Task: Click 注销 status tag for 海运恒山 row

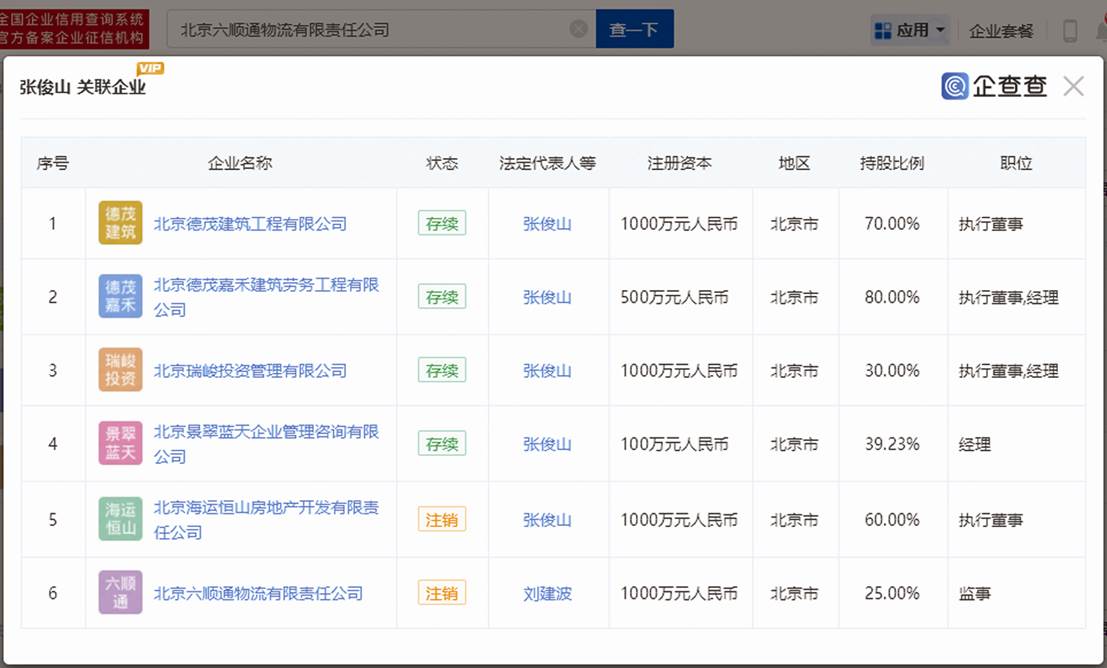Action: pos(442,519)
